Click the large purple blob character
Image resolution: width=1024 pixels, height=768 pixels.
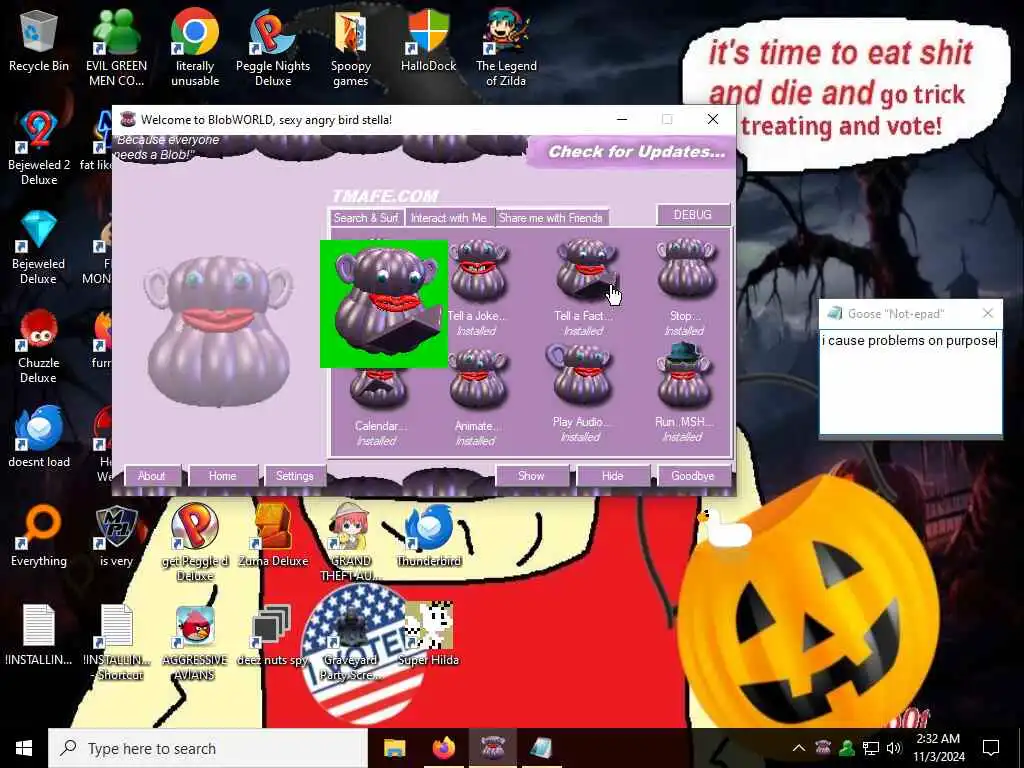pyautogui.click(x=219, y=330)
